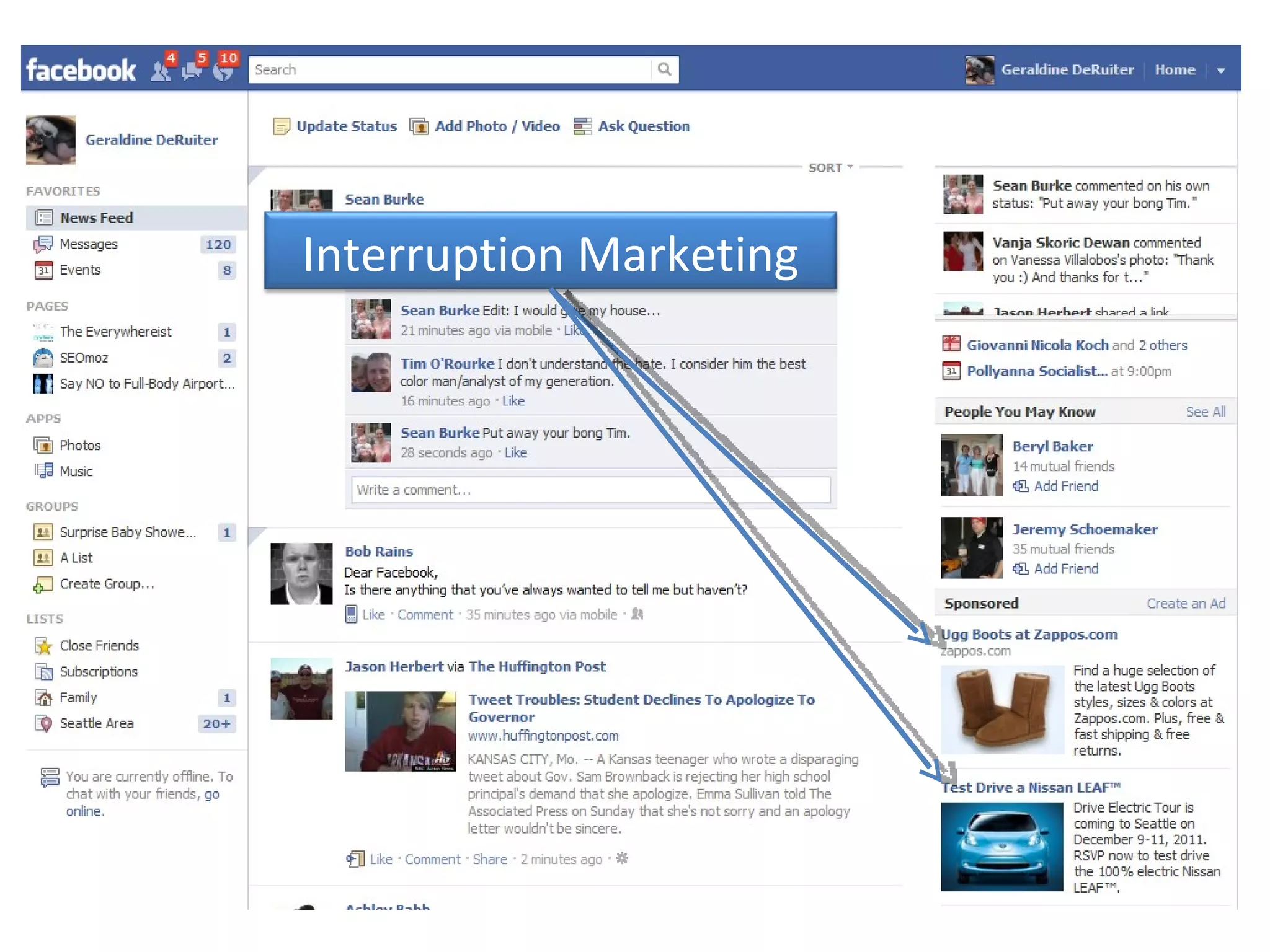Viewport: 1270px width, 952px height.
Task: Click the Add Photo / Video icon
Action: (419, 126)
